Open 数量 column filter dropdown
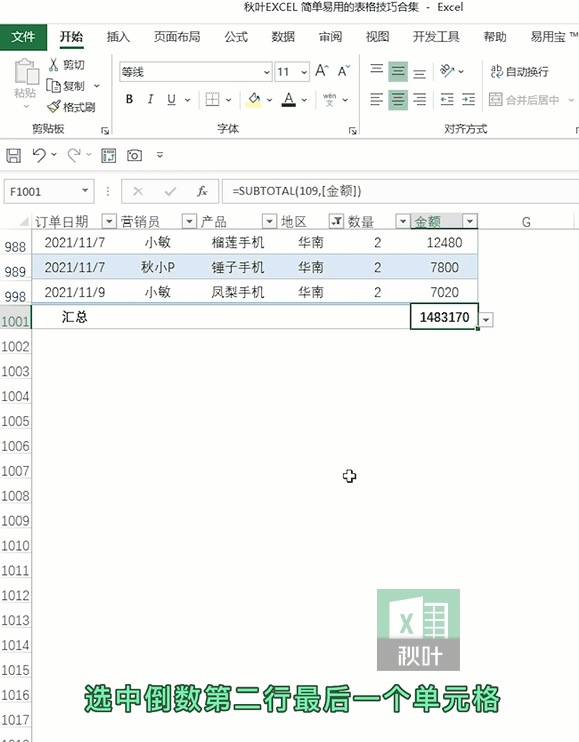Image resolution: width=579 pixels, height=742 pixels. point(403,221)
